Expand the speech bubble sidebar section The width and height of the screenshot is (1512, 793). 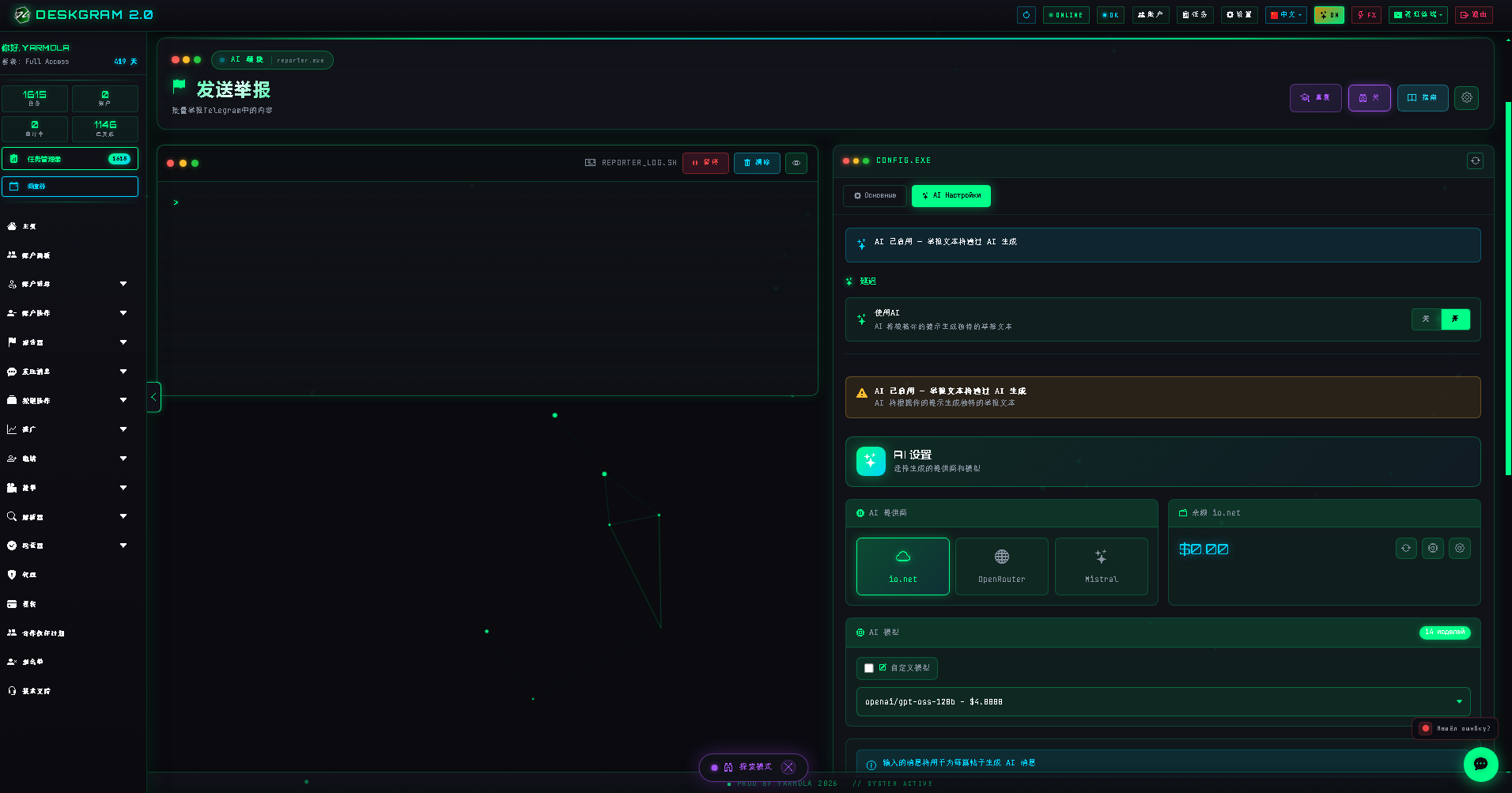tap(71, 372)
